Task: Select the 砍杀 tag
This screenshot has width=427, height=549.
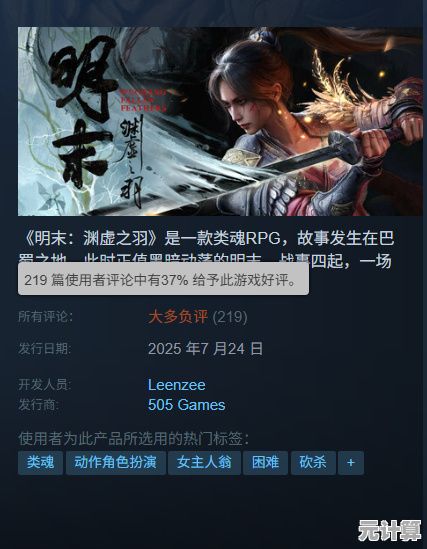Action: tap(313, 463)
